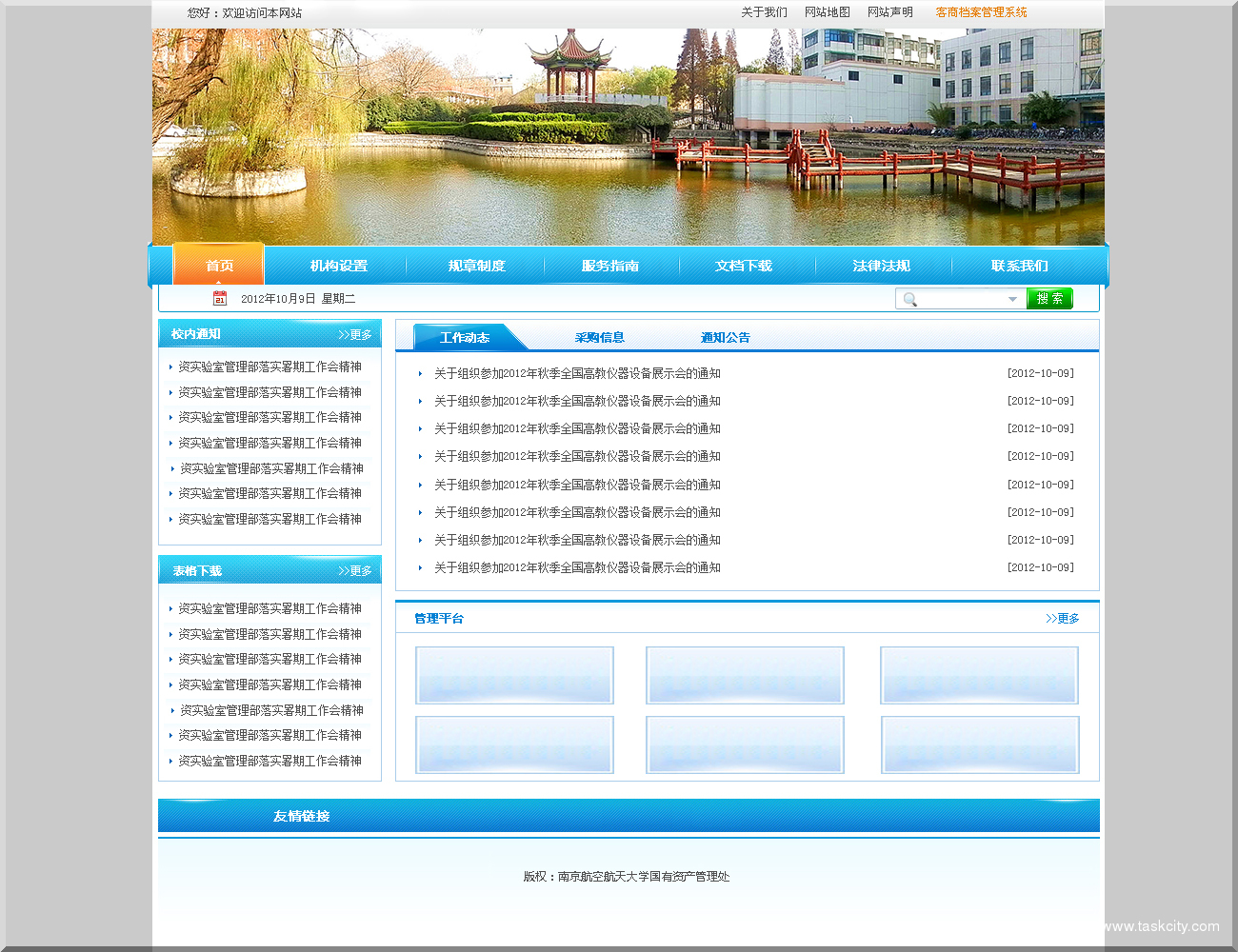Switch to the 采购信息 tab
The height and width of the screenshot is (952, 1238).
tap(599, 337)
